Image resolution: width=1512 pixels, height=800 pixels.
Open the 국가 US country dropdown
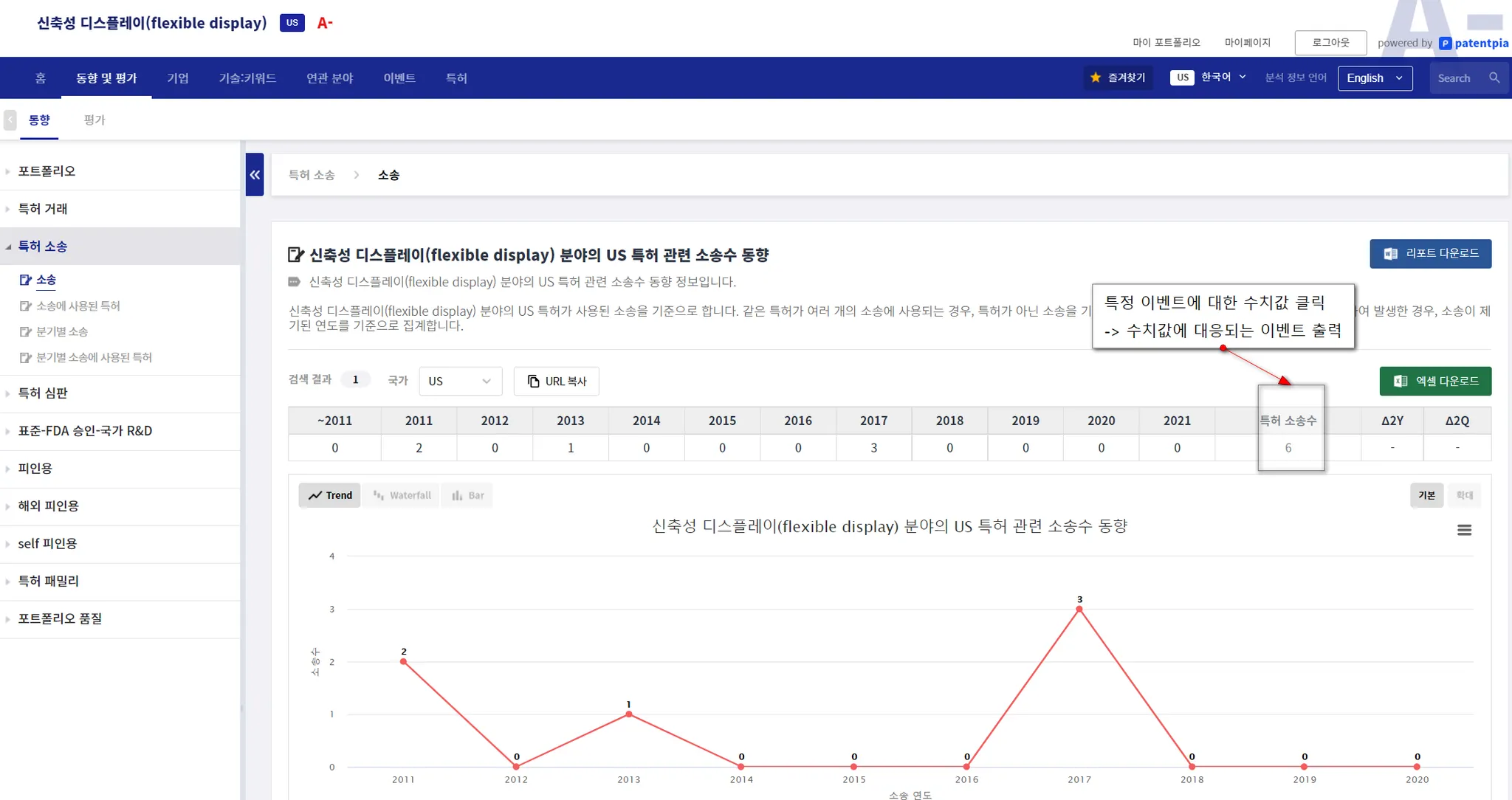click(x=460, y=381)
